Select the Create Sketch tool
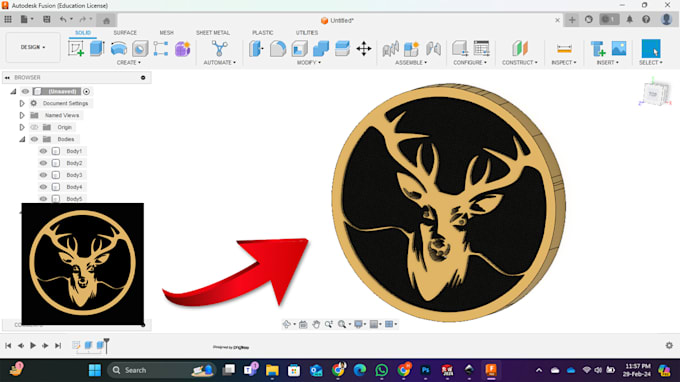This screenshot has height=382, width=680. [x=76, y=48]
